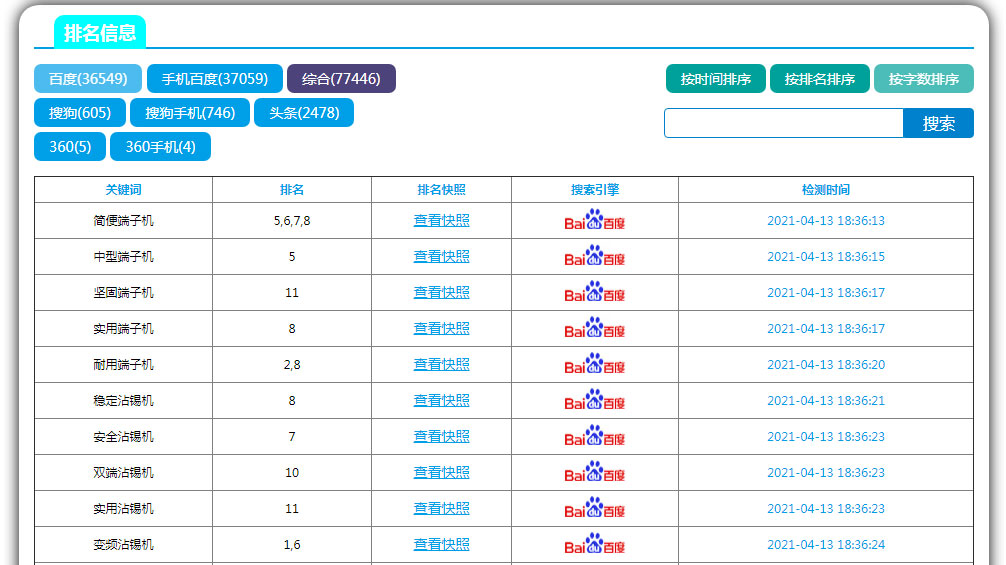Focus the keyword search input field
Screen dimensions: 1006x565
tap(783, 123)
